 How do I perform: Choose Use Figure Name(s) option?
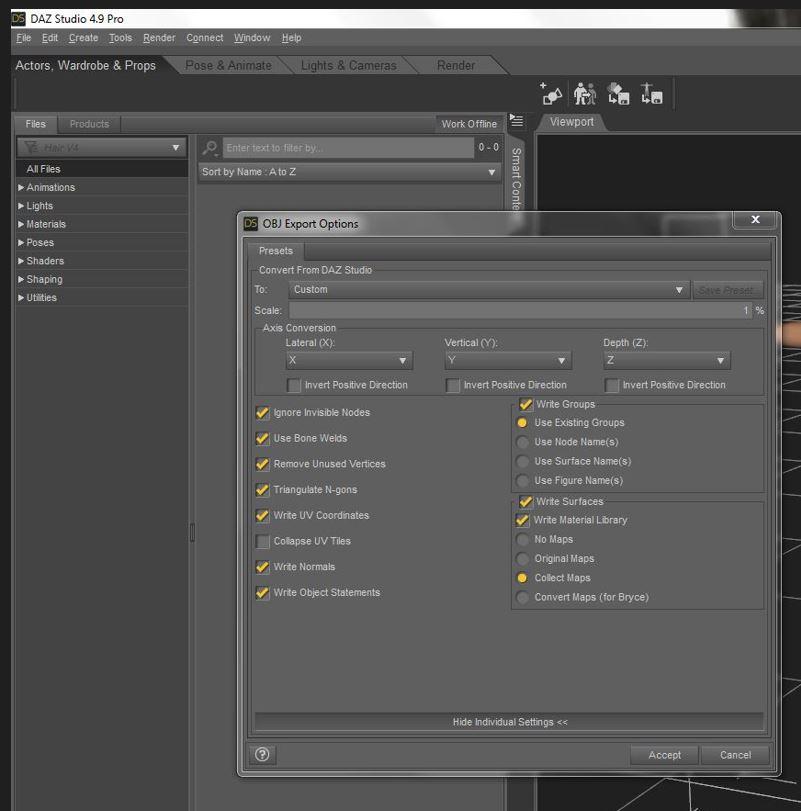(522, 480)
